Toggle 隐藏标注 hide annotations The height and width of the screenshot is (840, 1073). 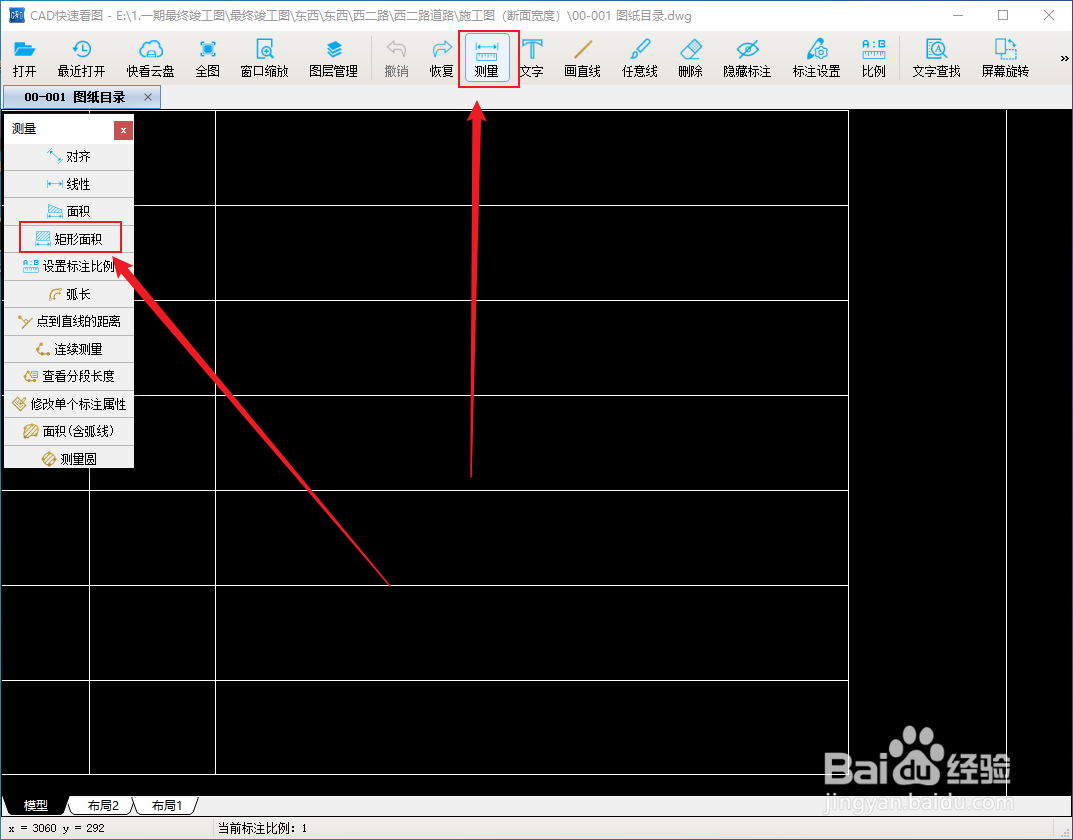[x=747, y=58]
